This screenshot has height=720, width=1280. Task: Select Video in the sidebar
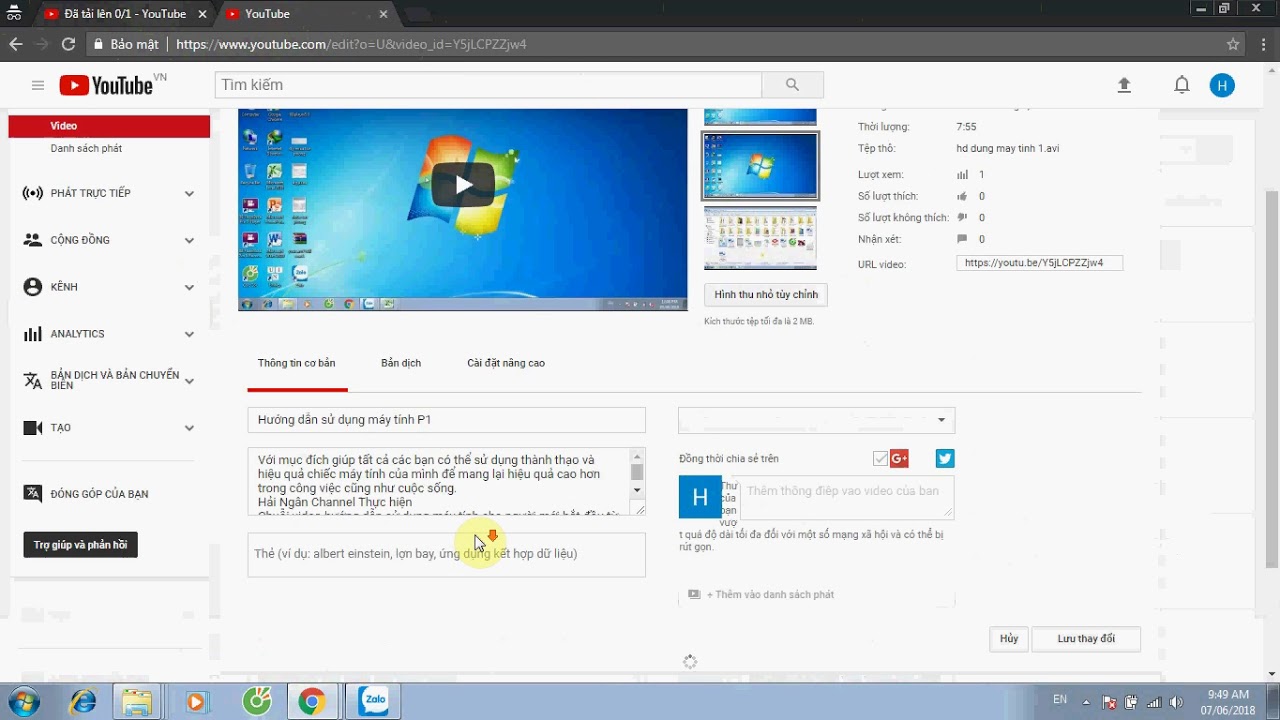point(109,126)
